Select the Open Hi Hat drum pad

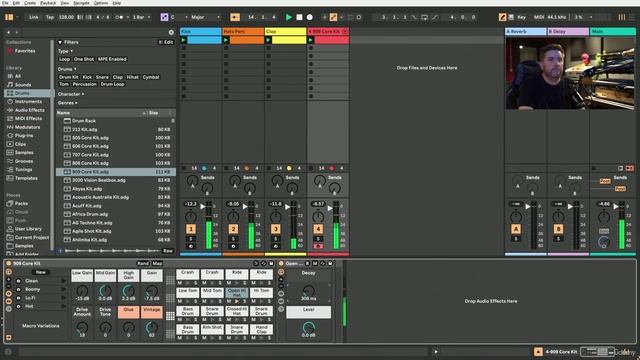(x=237, y=292)
